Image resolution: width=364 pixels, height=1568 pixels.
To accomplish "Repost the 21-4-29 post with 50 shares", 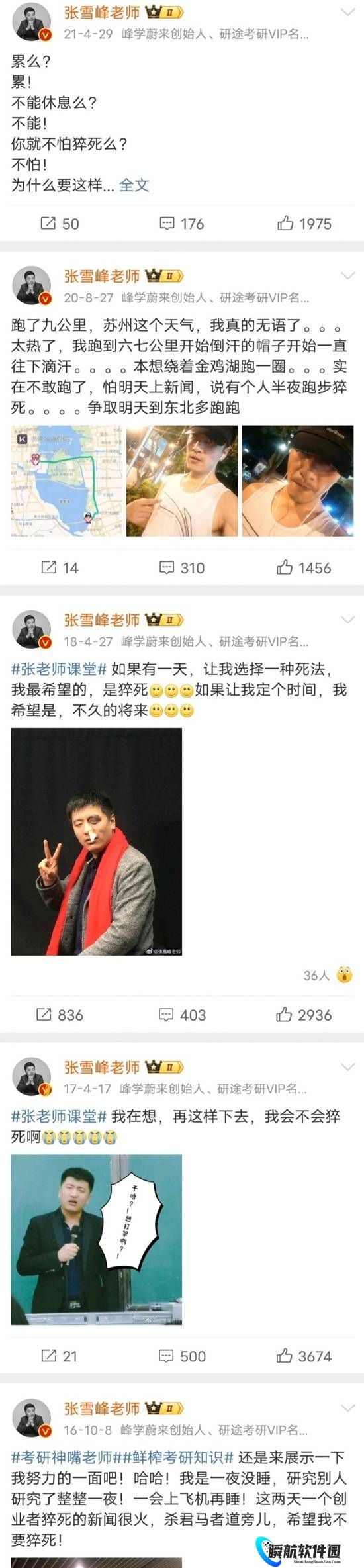I will tap(60, 224).
